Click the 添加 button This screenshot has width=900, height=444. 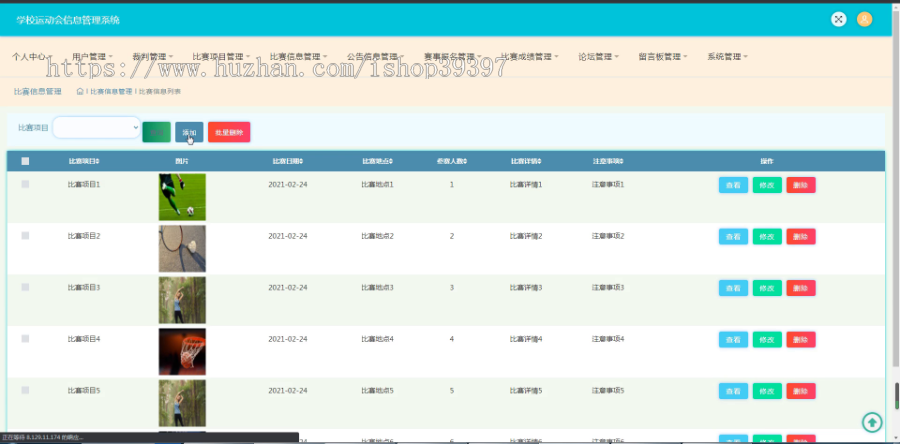coord(189,132)
